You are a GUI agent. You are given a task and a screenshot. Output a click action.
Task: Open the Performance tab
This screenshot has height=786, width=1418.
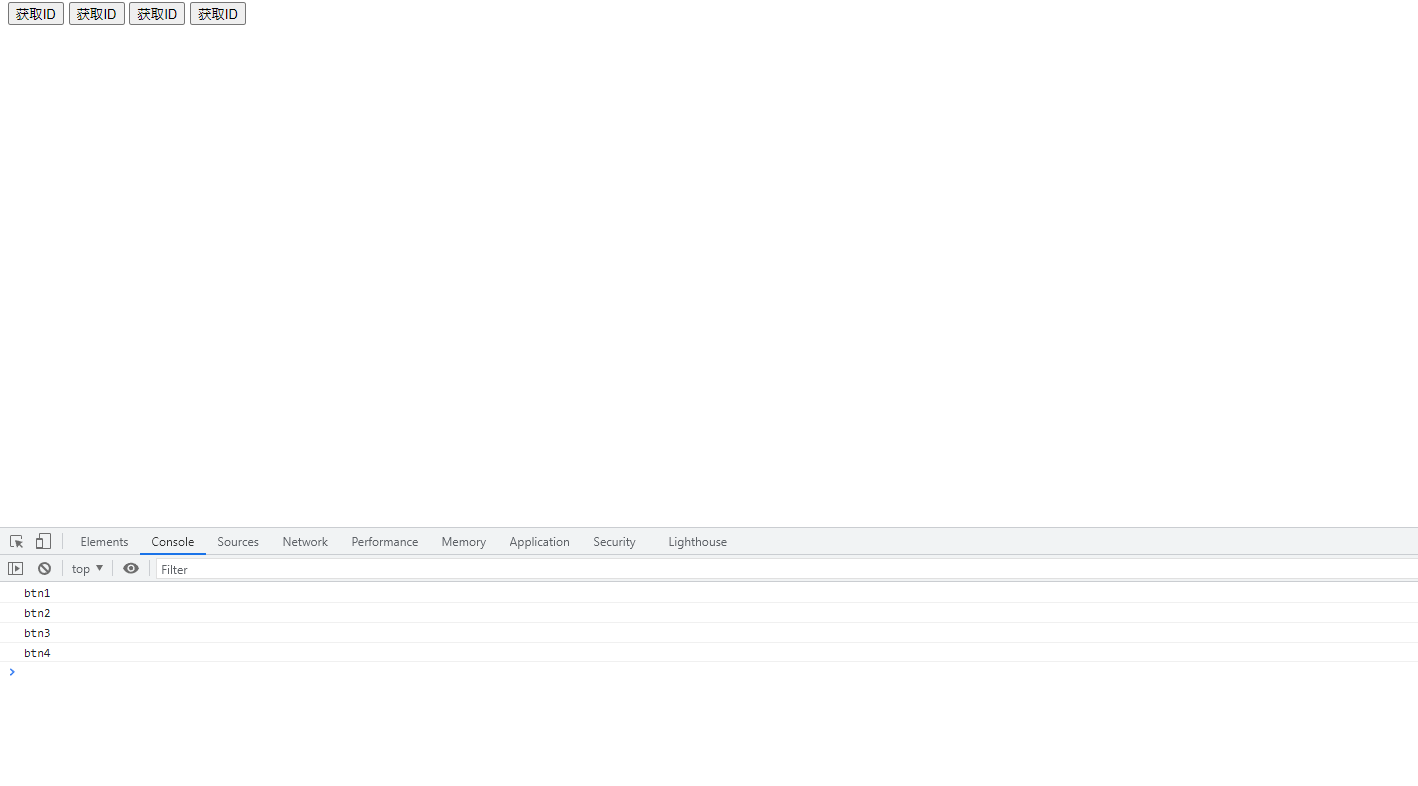coord(385,541)
